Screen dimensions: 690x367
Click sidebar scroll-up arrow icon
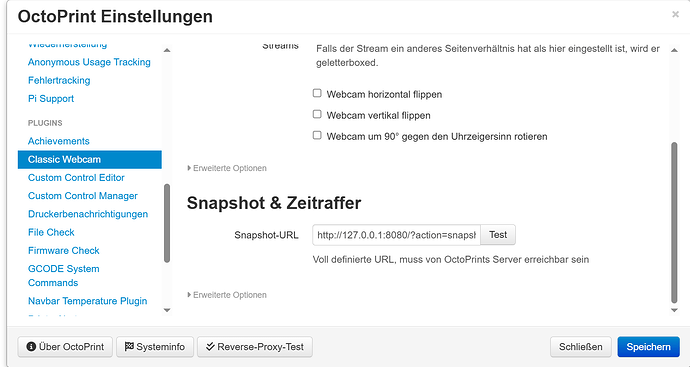click(167, 50)
